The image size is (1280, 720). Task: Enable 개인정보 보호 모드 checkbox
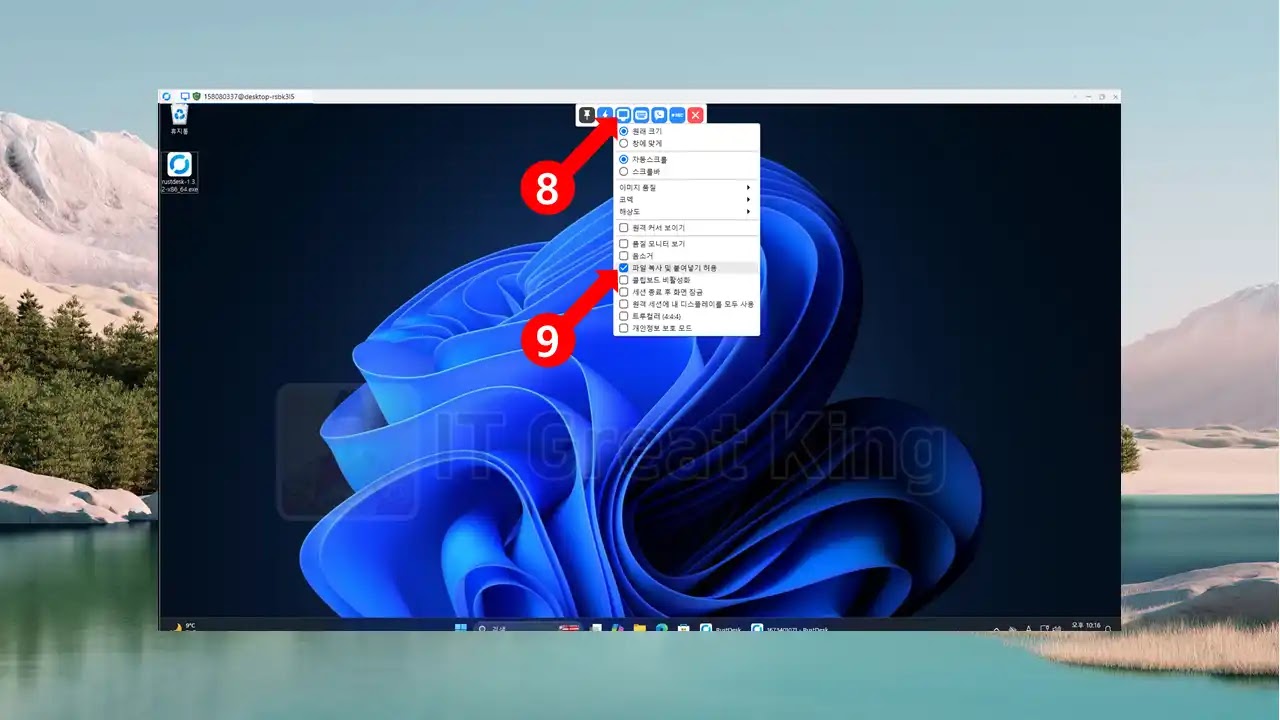(624, 328)
